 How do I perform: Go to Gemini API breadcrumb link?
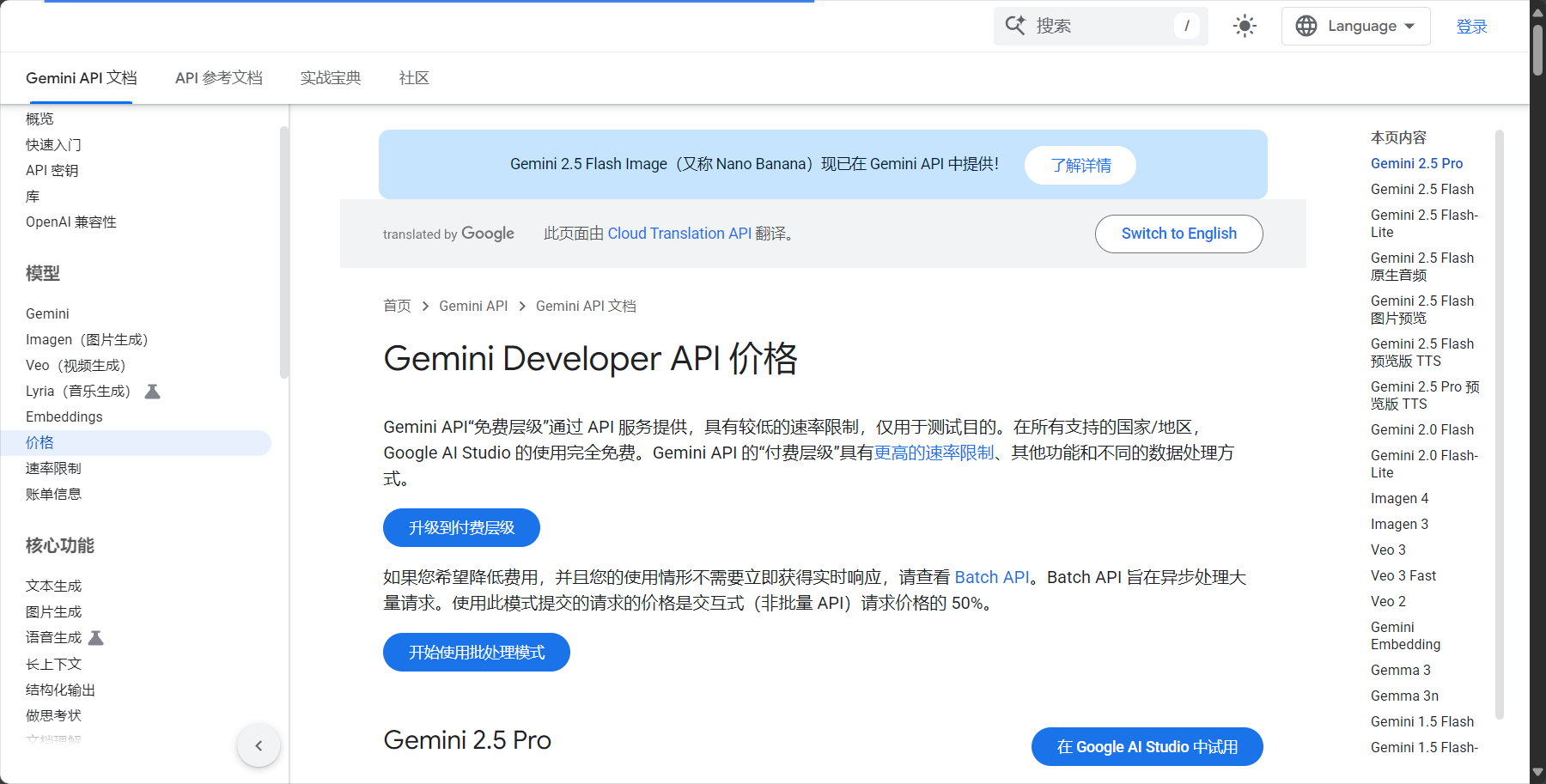[x=473, y=307]
